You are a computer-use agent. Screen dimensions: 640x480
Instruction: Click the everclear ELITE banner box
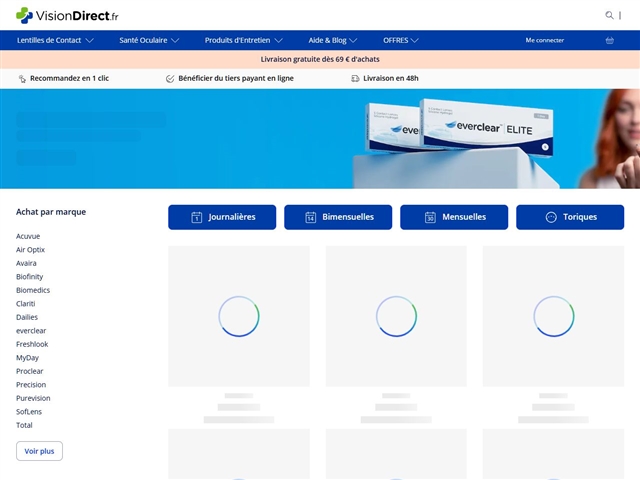tap(488, 127)
